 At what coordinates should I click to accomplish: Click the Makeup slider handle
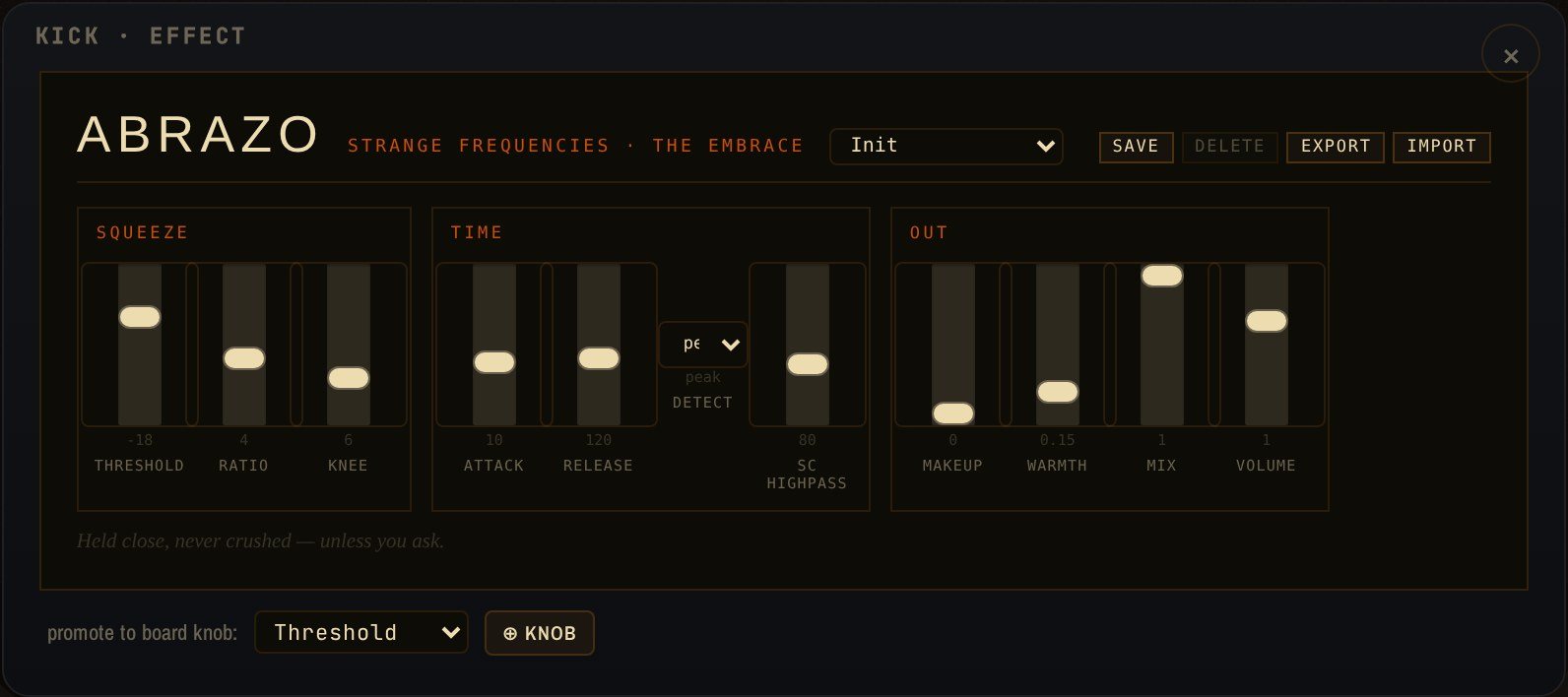[953, 413]
